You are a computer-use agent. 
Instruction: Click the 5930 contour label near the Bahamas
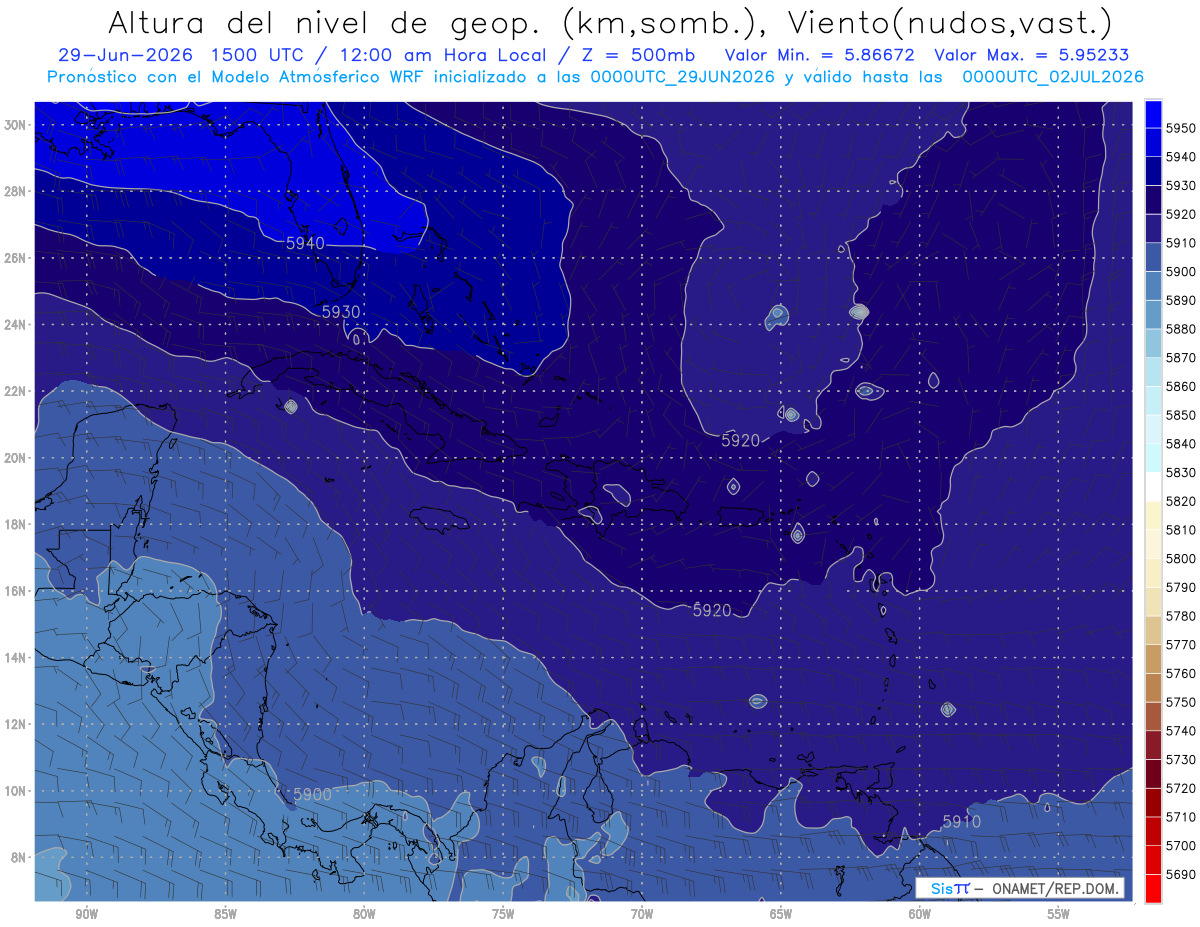coord(341,312)
